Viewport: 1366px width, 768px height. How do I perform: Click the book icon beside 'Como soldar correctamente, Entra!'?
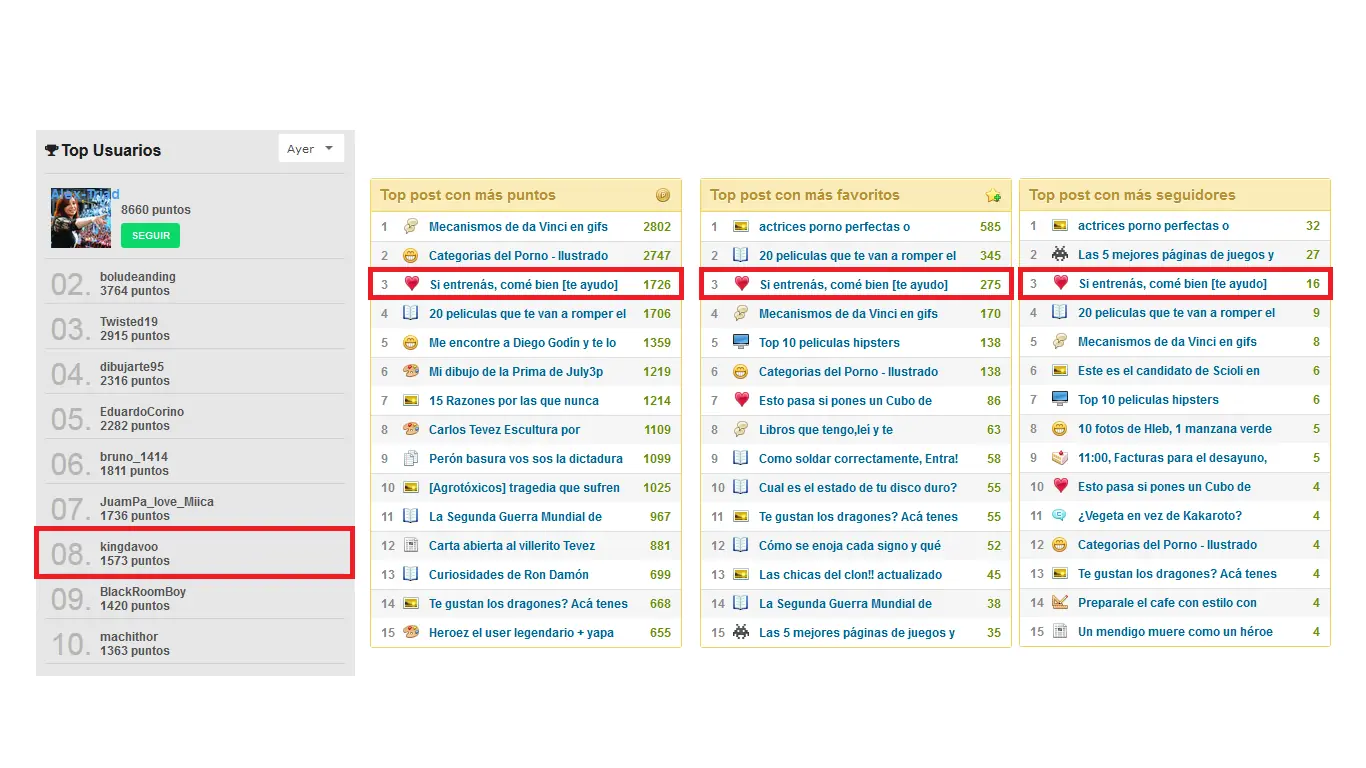740,459
